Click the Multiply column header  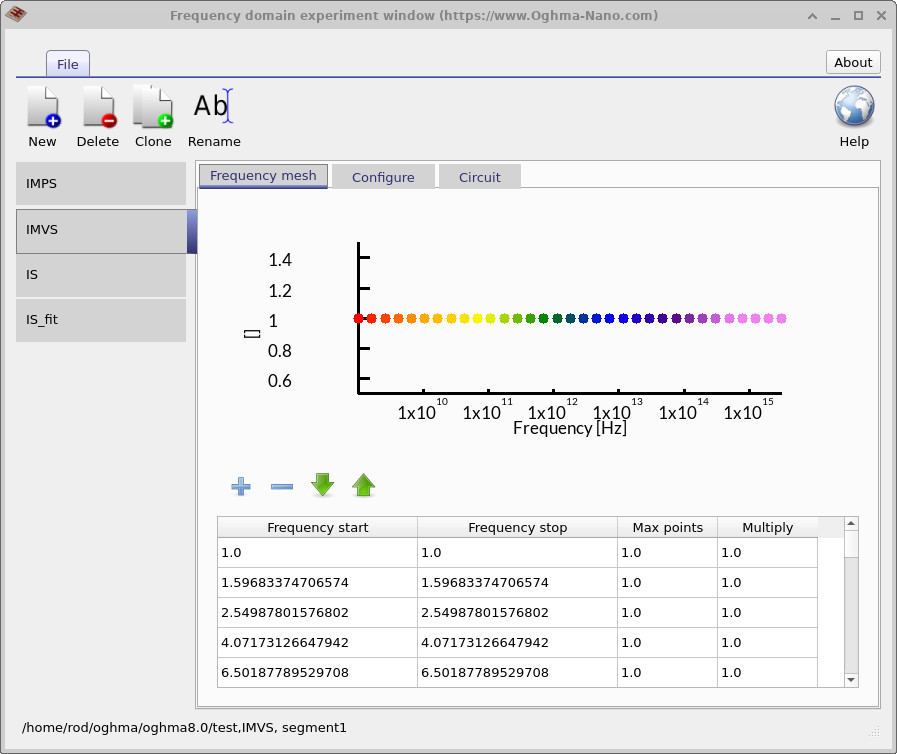767,527
